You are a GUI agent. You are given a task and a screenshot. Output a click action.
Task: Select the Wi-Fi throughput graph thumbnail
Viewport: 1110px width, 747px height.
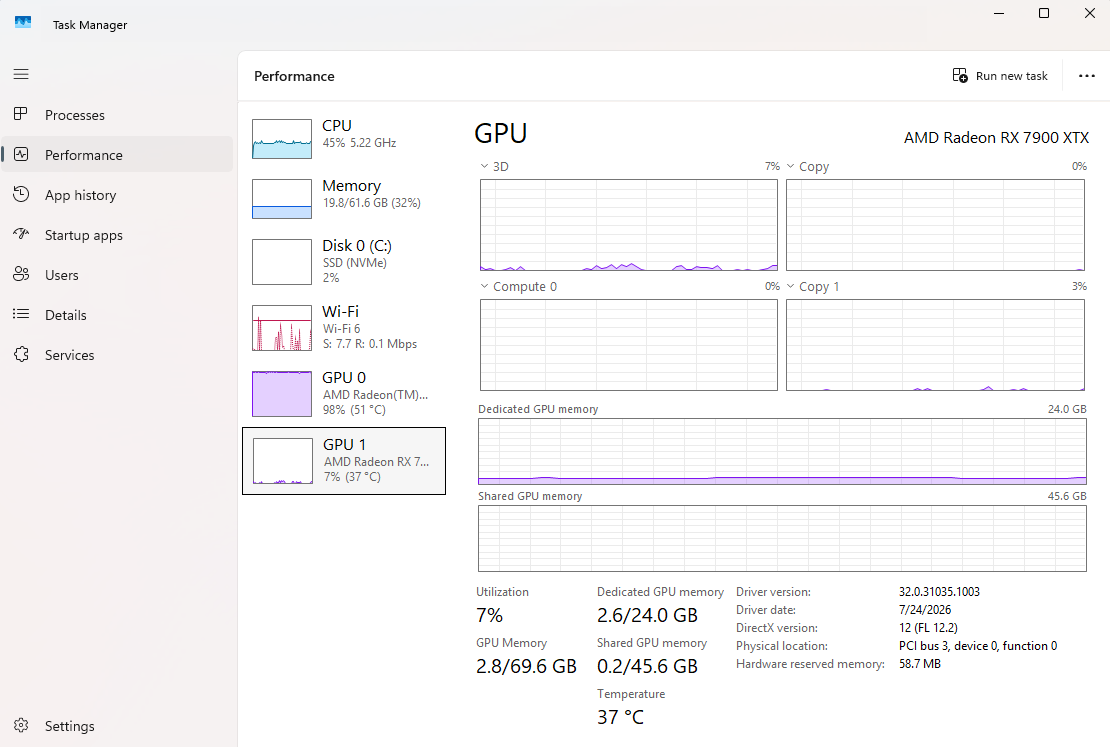(x=282, y=328)
